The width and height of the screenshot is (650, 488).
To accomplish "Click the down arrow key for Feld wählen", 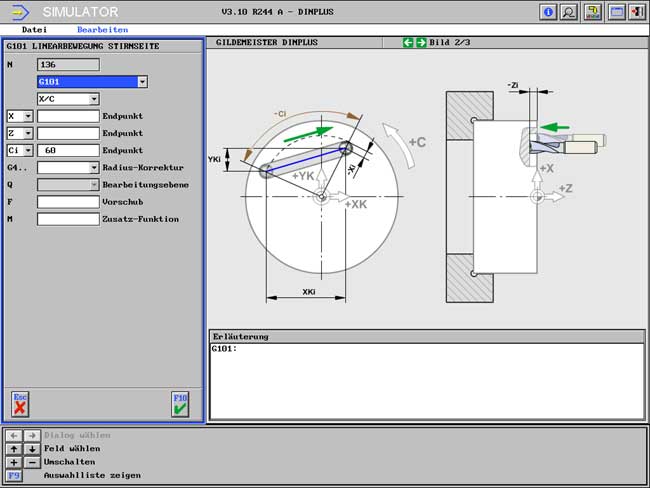I will coord(31,449).
